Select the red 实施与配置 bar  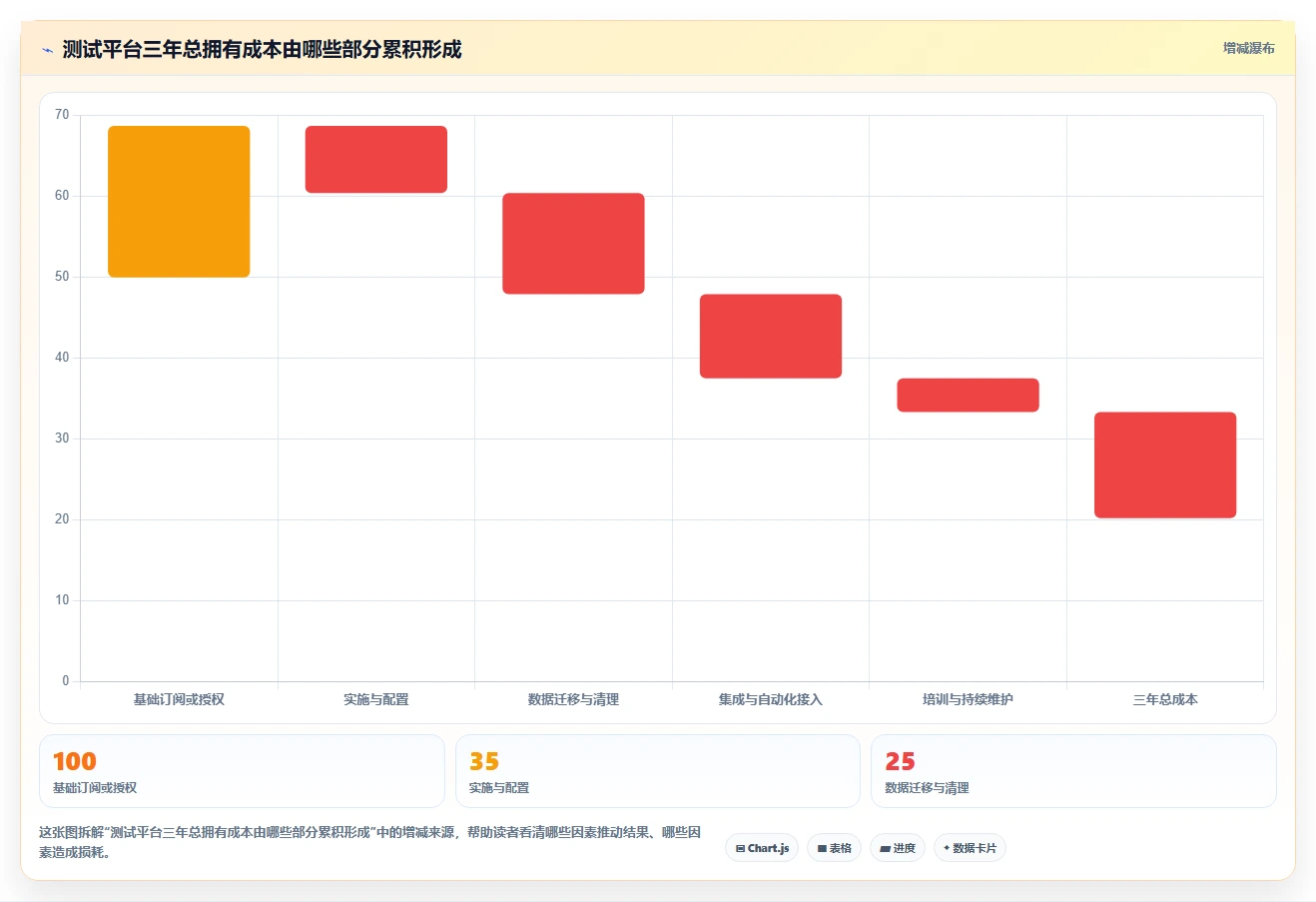(376, 160)
